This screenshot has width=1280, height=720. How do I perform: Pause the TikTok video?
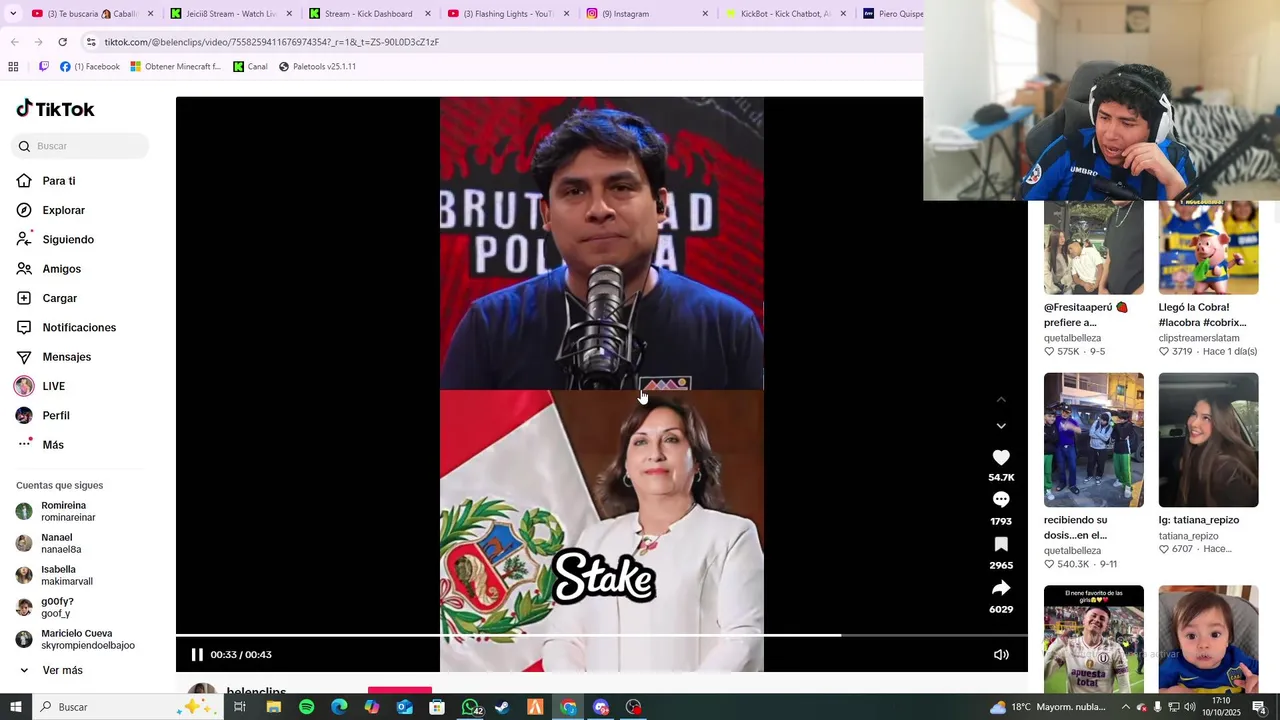point(197,655)
